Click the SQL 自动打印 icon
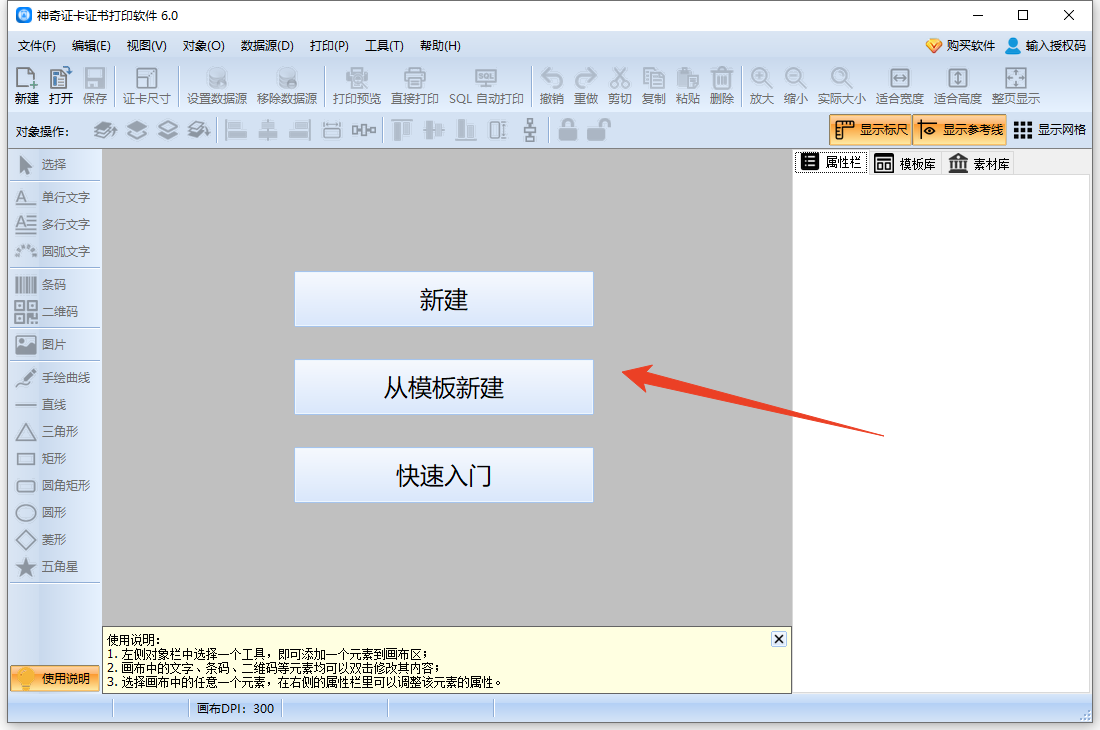The image size is (1100, 730). tap(485, 85)
